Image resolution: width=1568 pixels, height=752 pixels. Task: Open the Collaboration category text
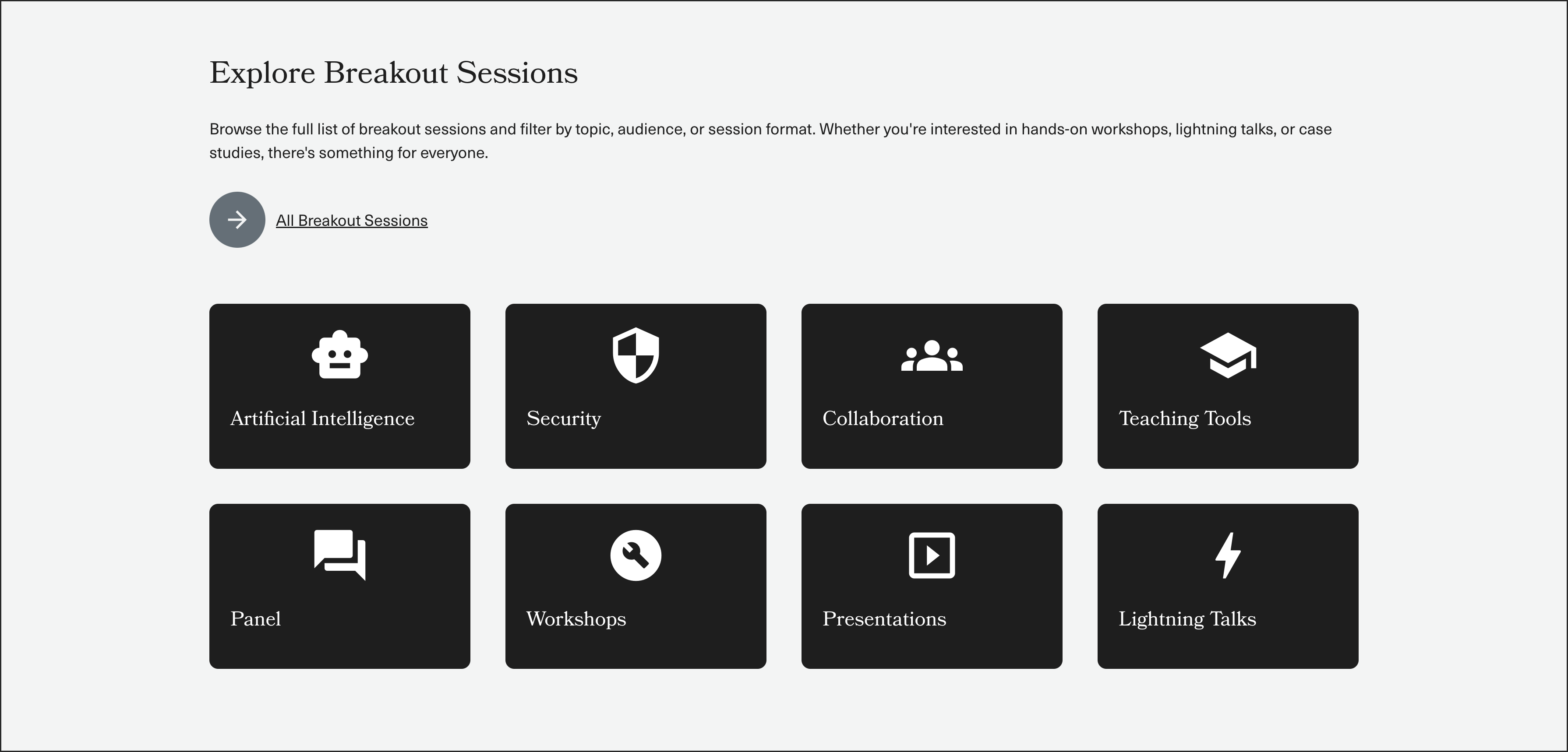883,418
